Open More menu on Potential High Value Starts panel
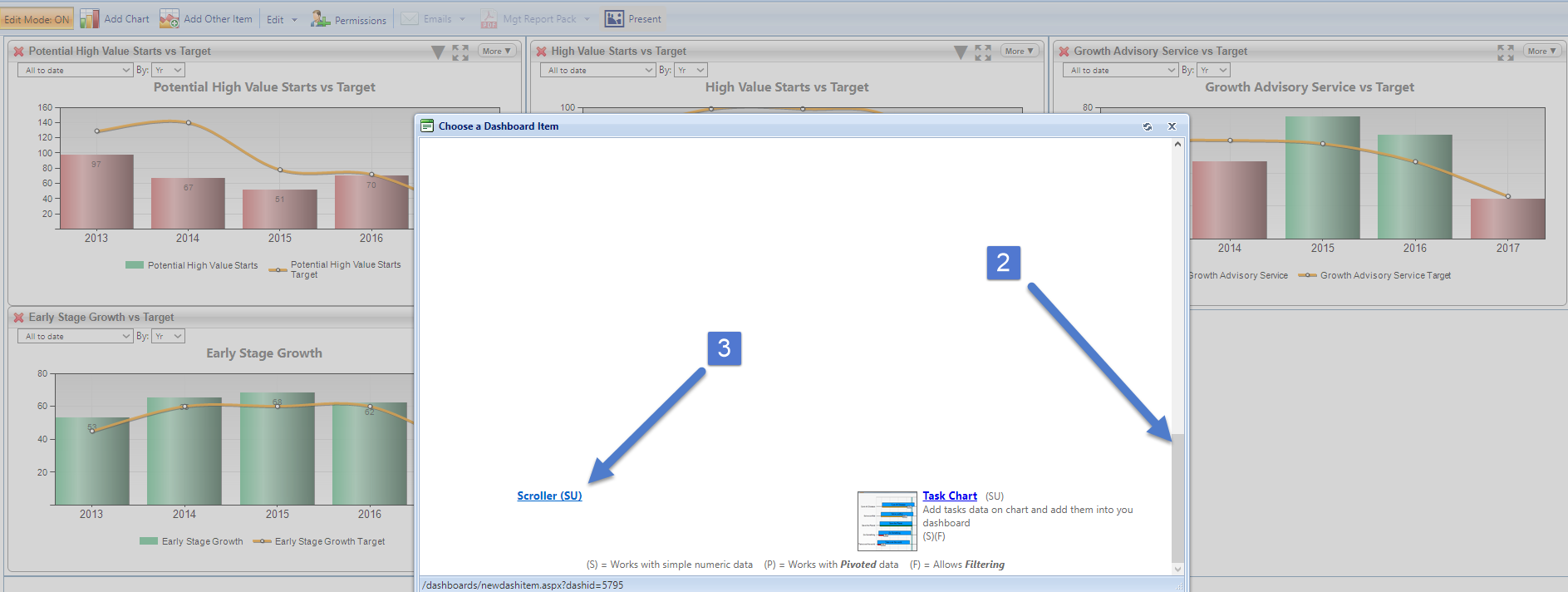 (497, 52)
